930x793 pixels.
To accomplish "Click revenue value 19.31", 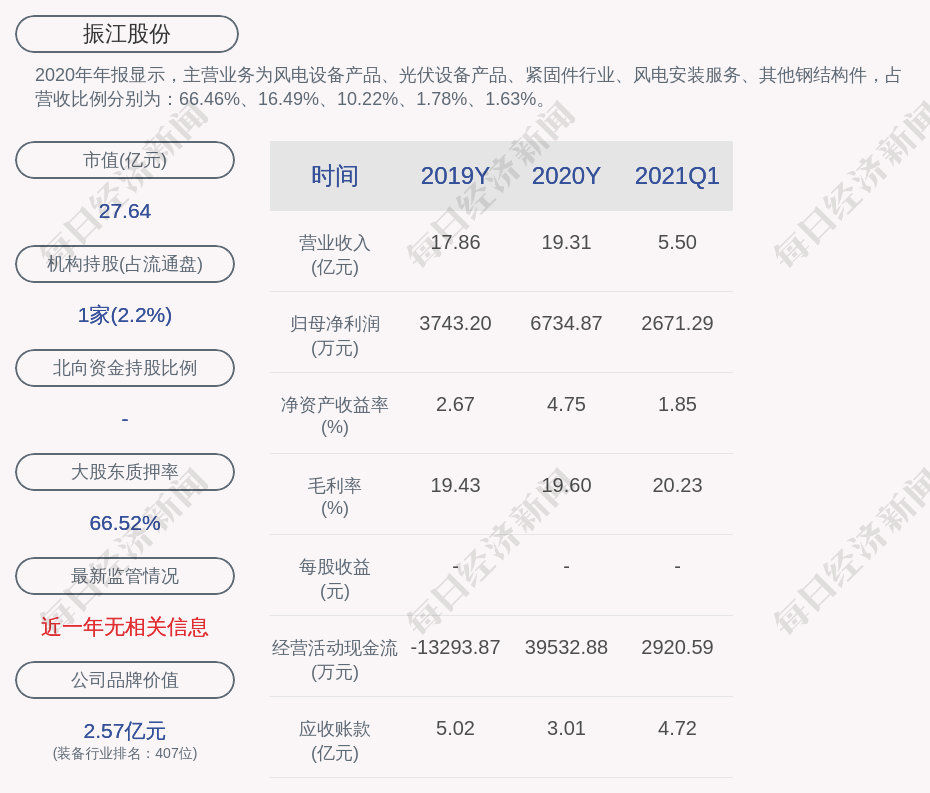I will click(566, 243).
